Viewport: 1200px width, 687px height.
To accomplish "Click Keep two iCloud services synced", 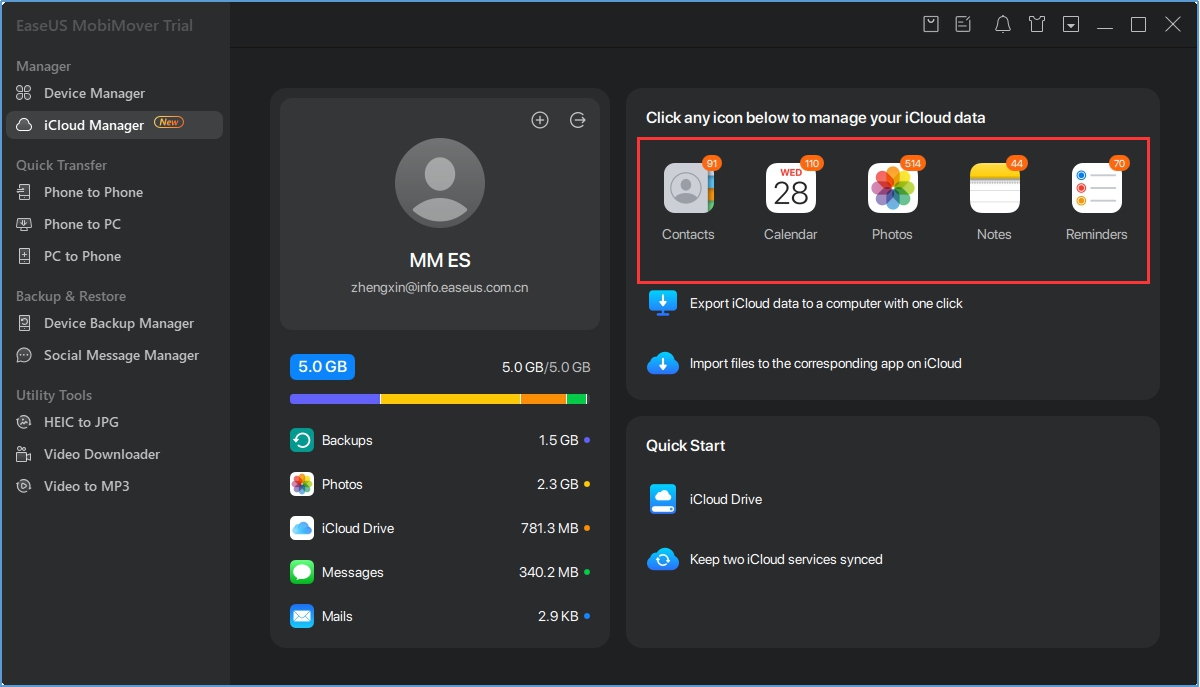I will [x=785, y=559].
